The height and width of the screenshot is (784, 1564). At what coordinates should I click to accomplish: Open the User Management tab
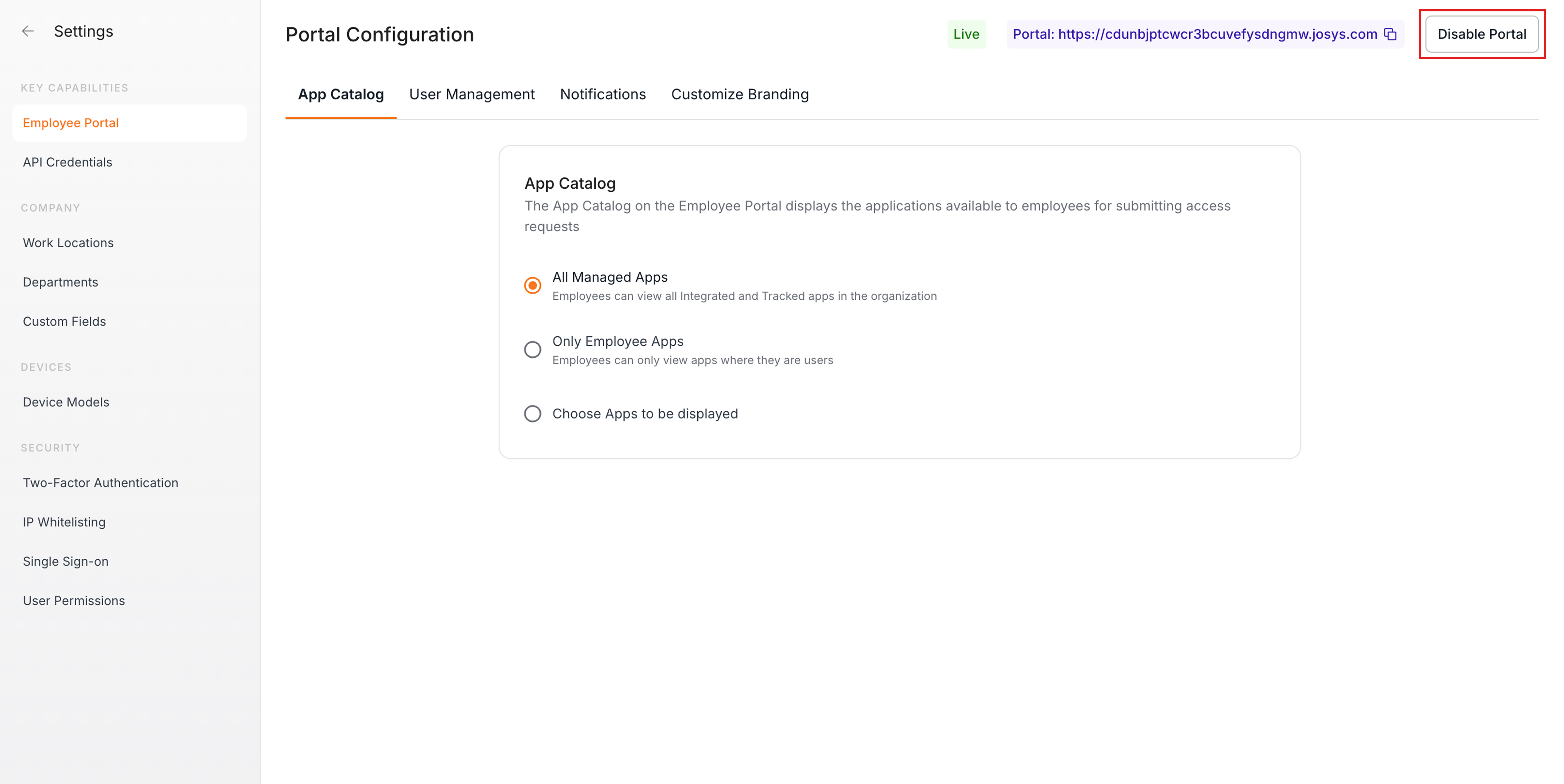coord(472,95)
